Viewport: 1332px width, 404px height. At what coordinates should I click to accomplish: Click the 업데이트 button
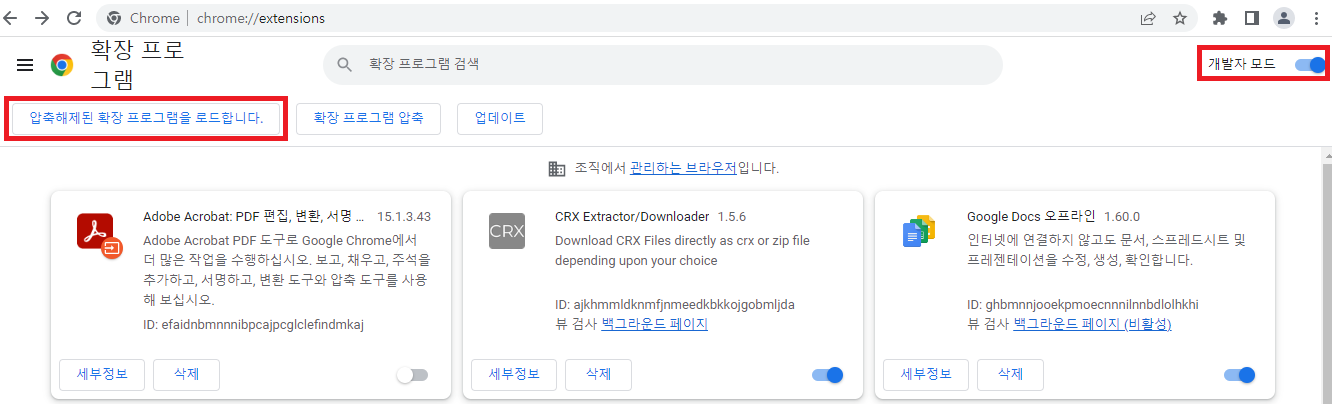500,118
